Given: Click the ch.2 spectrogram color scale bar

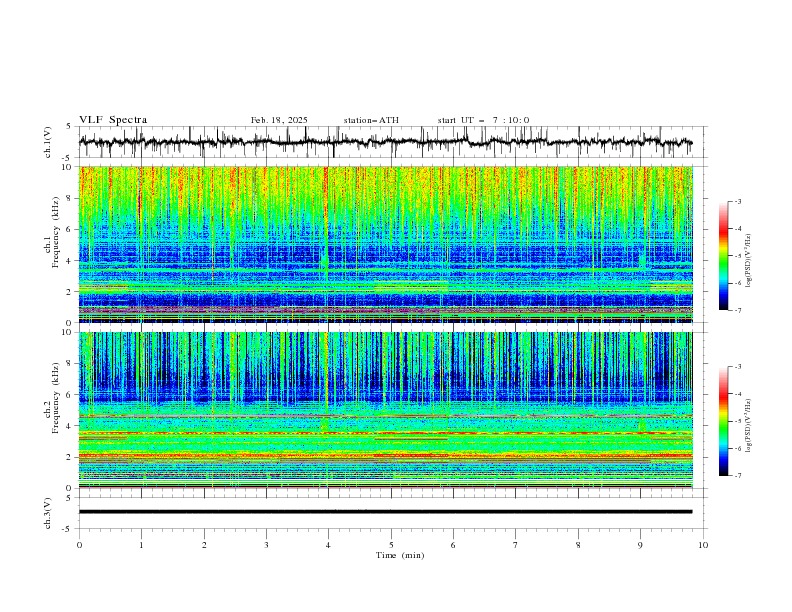Looking at the screenshot, I should pos(724,421).
